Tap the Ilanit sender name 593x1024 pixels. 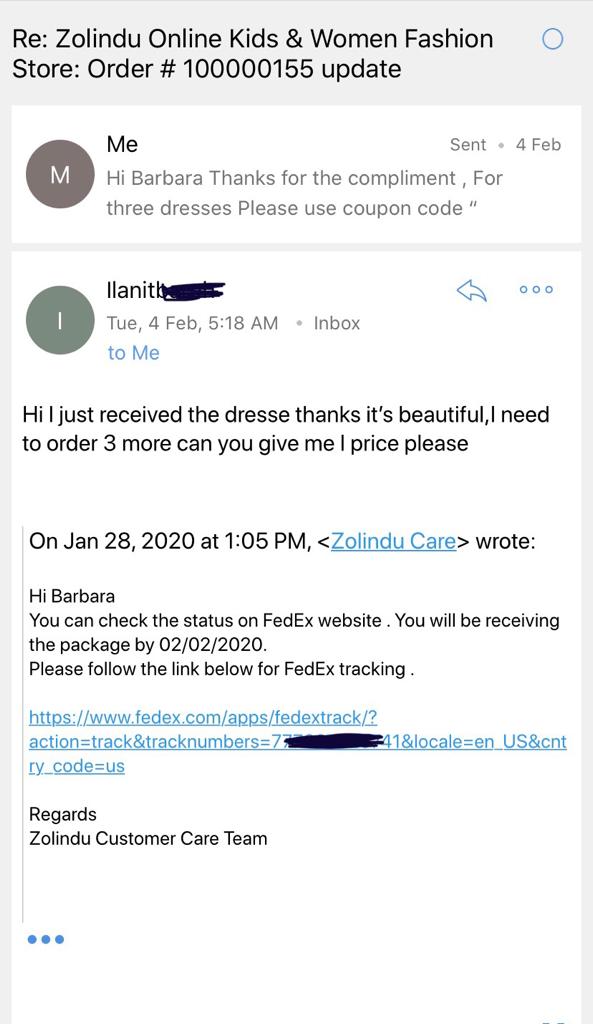pos(166,289)
